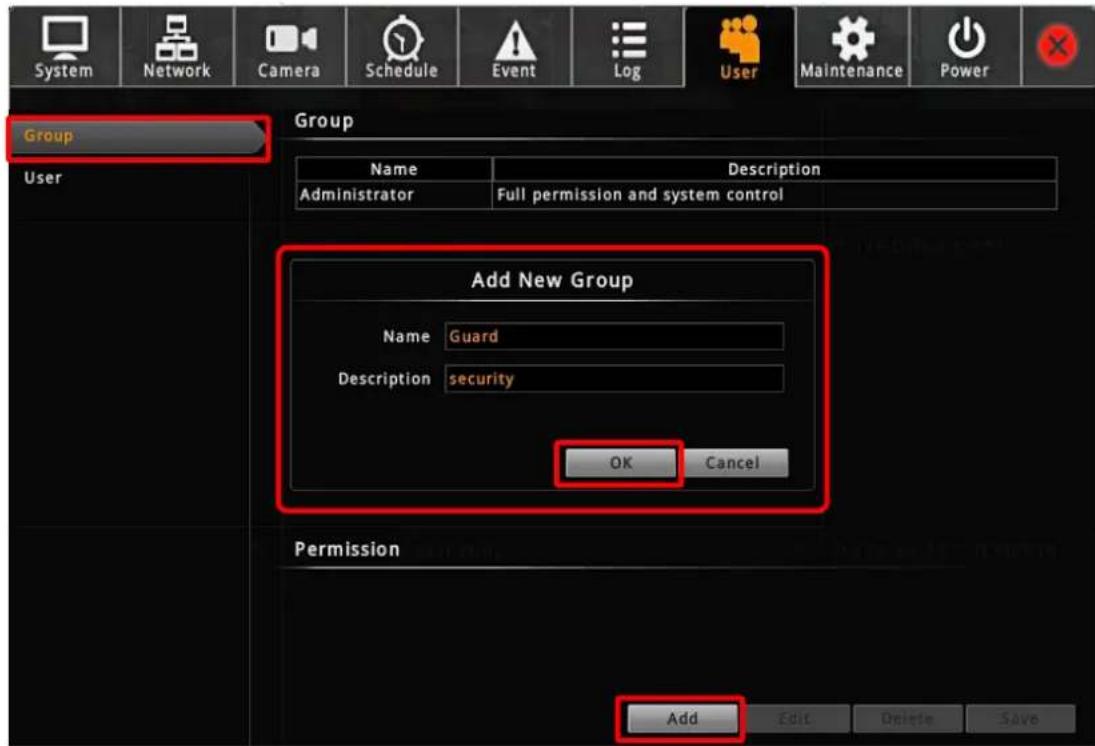Click the Edit button at bottom
The height and width of the screenshot is (746, 1095).
794,718
